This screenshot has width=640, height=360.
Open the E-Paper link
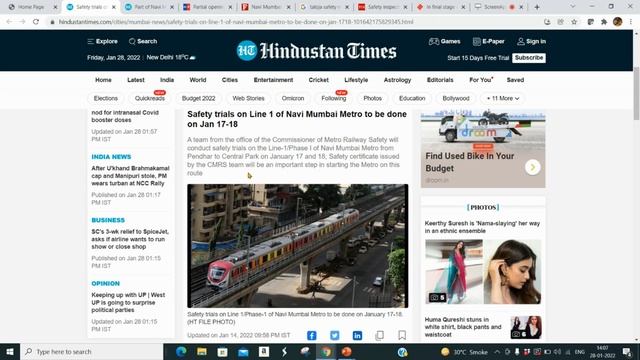click(x=489, y=41)
